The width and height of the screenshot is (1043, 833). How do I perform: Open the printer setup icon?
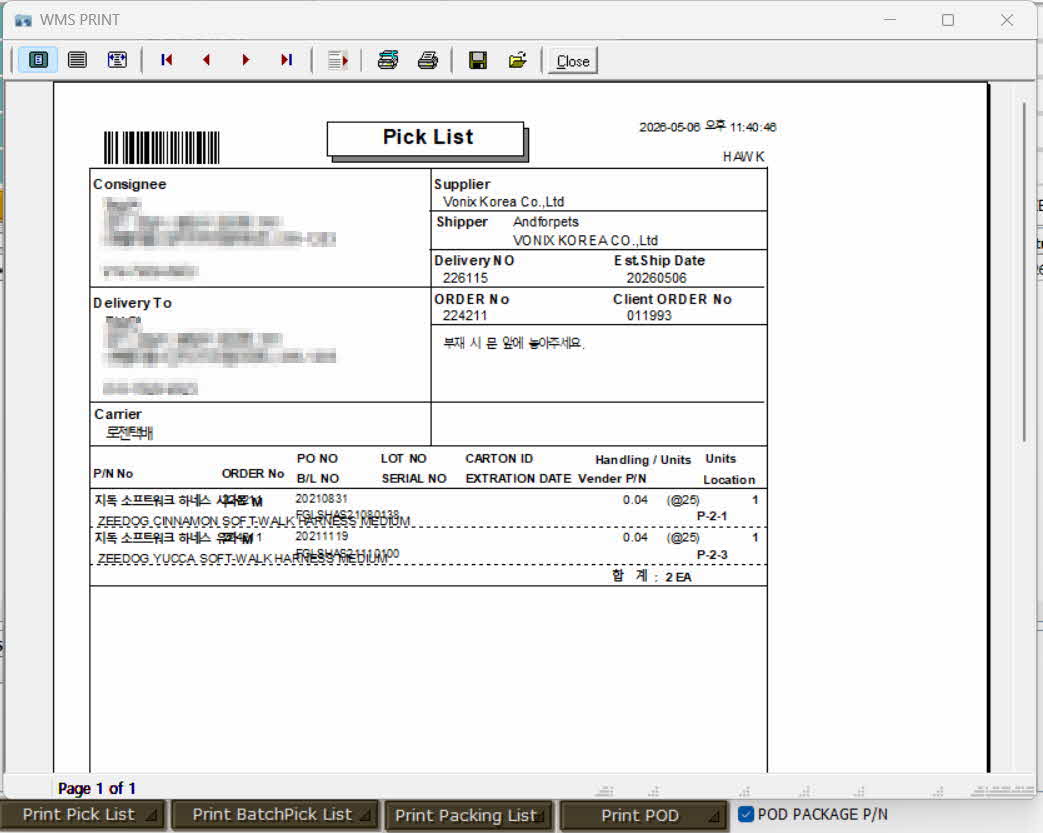388,60
